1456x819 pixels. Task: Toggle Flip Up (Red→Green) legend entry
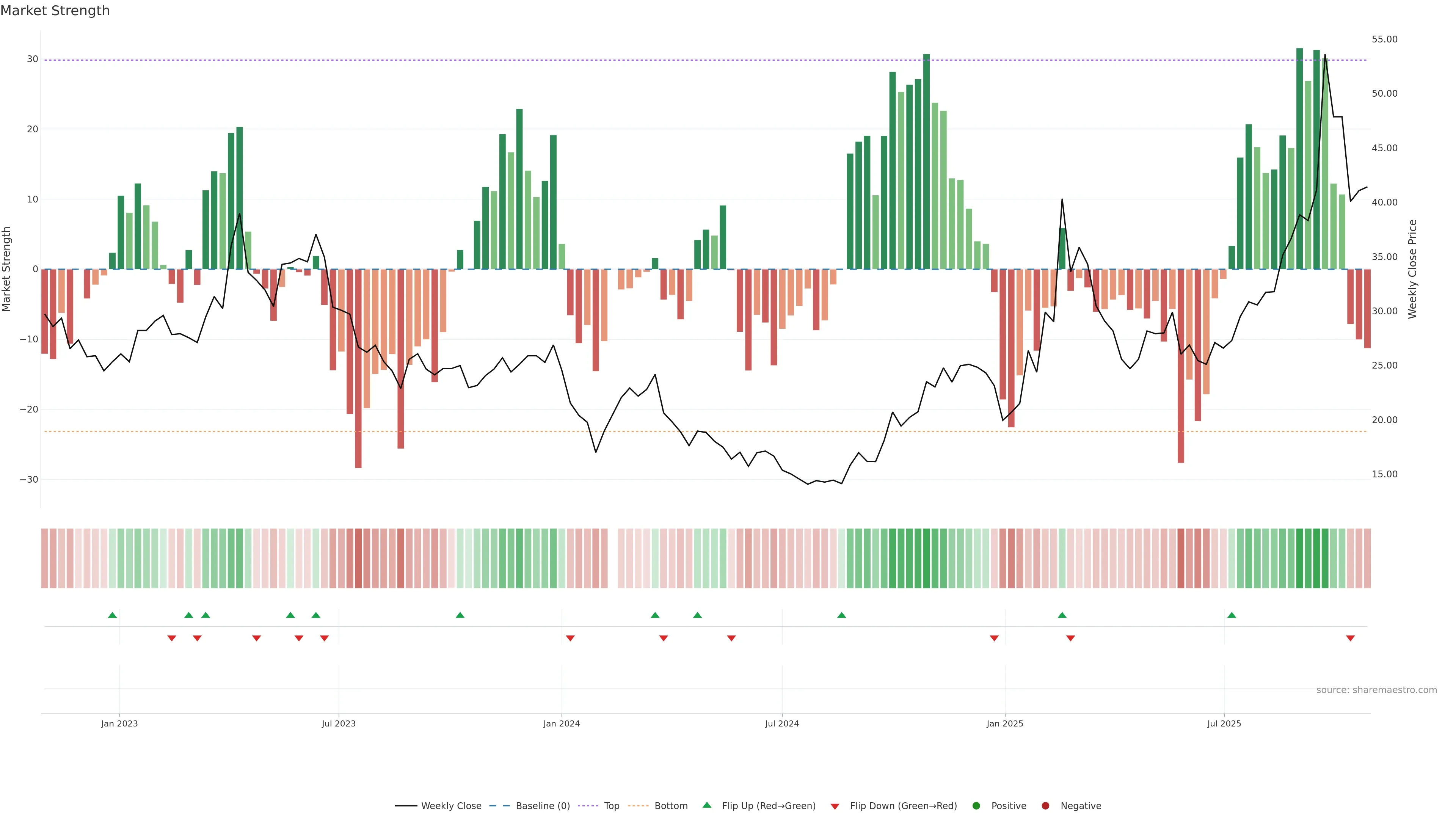point(768,805)
